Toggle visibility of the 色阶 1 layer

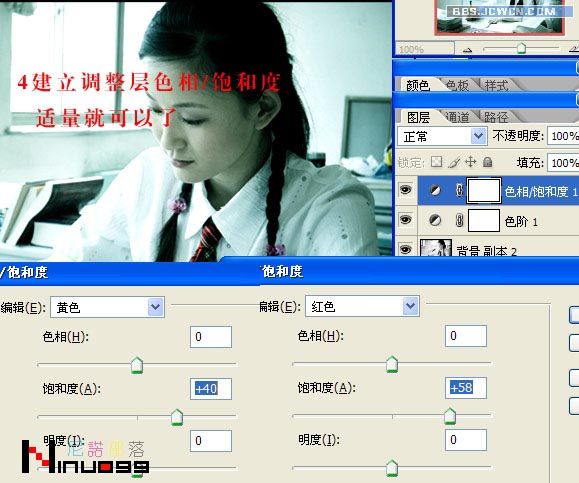click(405, 220)
